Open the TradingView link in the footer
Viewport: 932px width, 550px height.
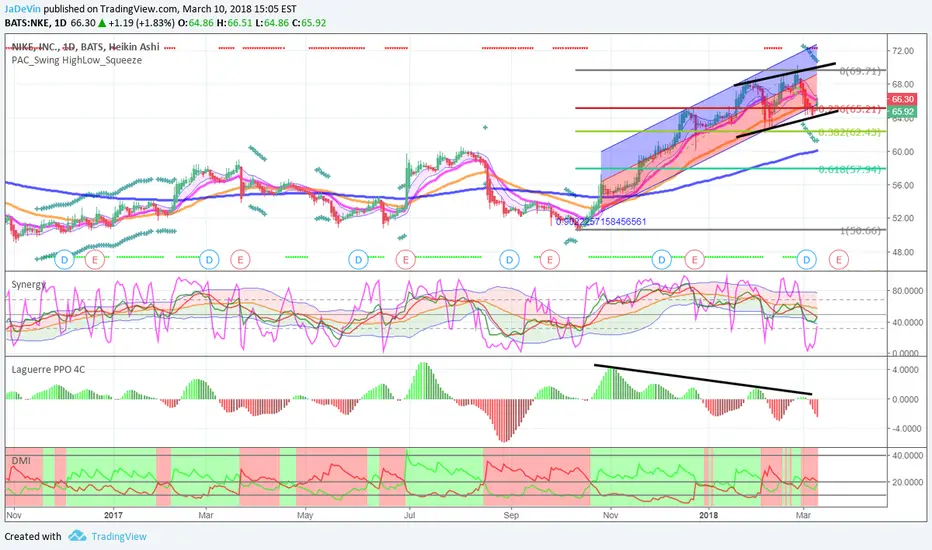pos(119,536)
